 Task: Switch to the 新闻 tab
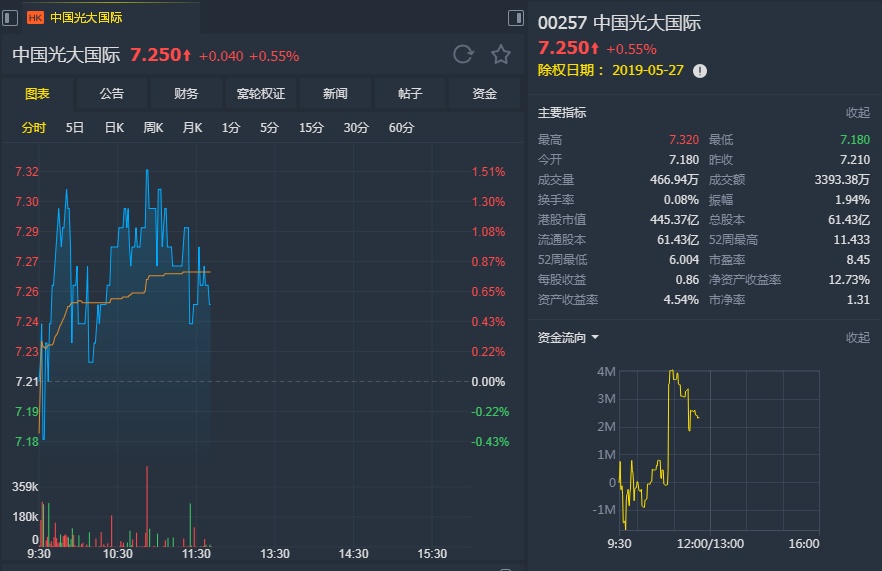pyautogui.click(x=335, y=93)
